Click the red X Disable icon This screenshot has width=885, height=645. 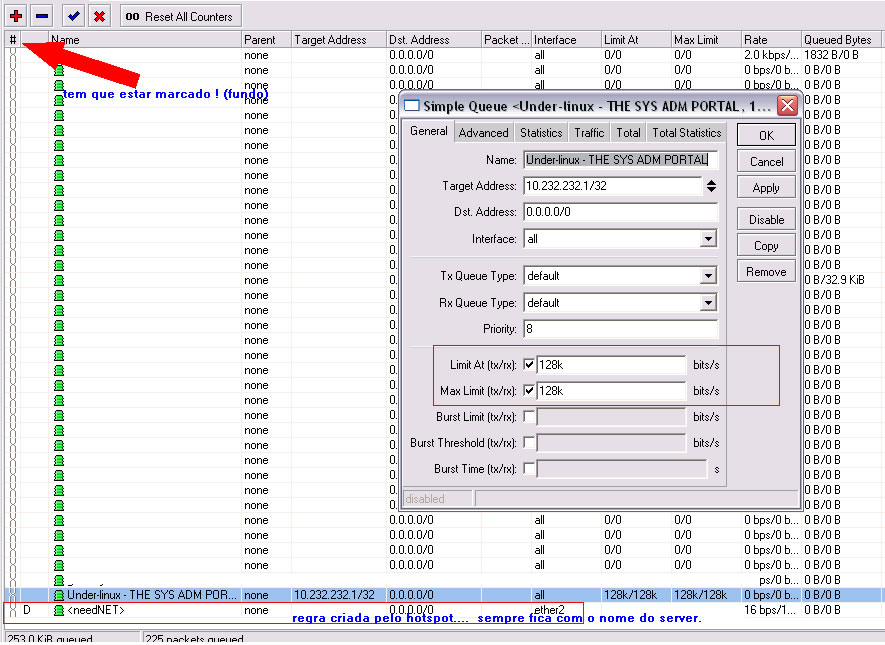click(x=99, y=16)
